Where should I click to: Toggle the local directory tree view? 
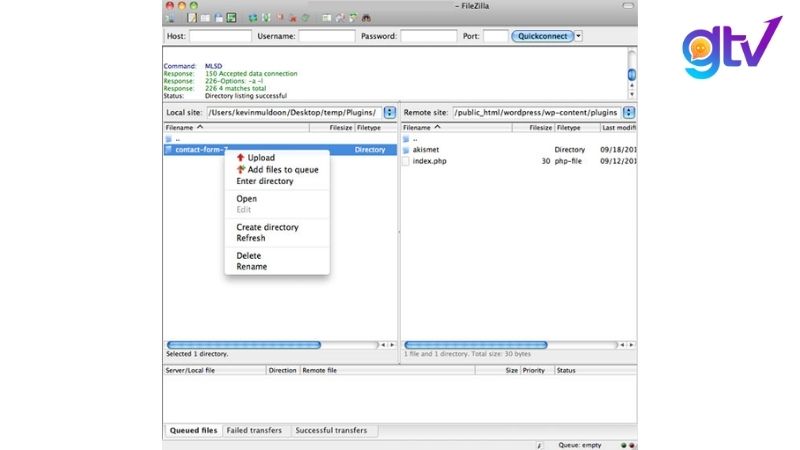205,17
